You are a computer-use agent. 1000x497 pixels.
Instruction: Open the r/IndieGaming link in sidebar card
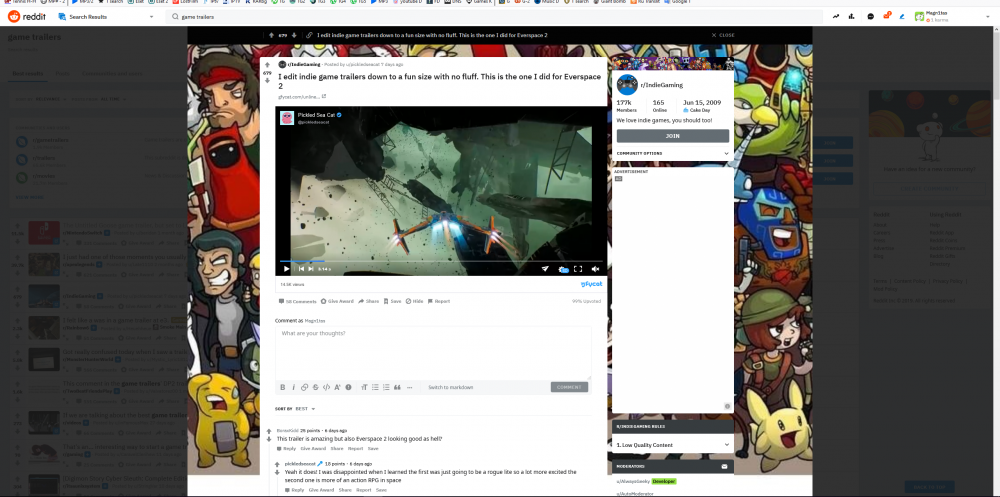[x=662, y=85]
